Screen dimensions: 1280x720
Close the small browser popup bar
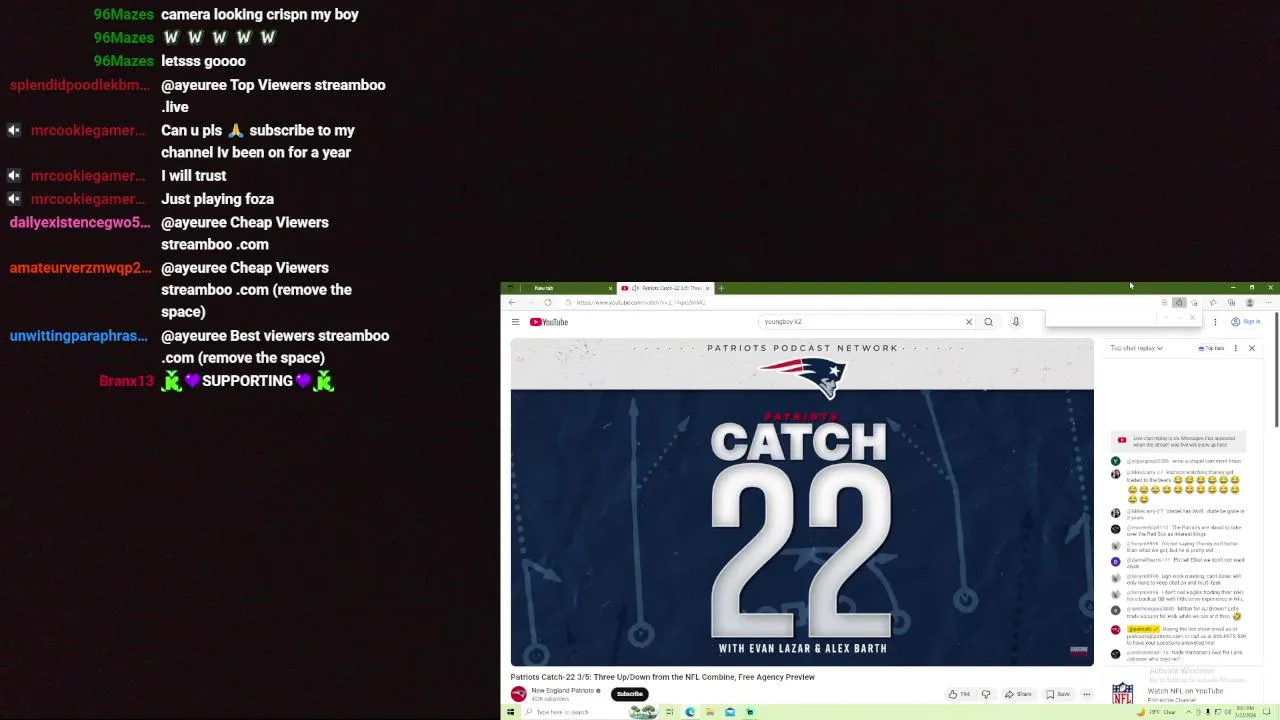(x=1192, y=317)
